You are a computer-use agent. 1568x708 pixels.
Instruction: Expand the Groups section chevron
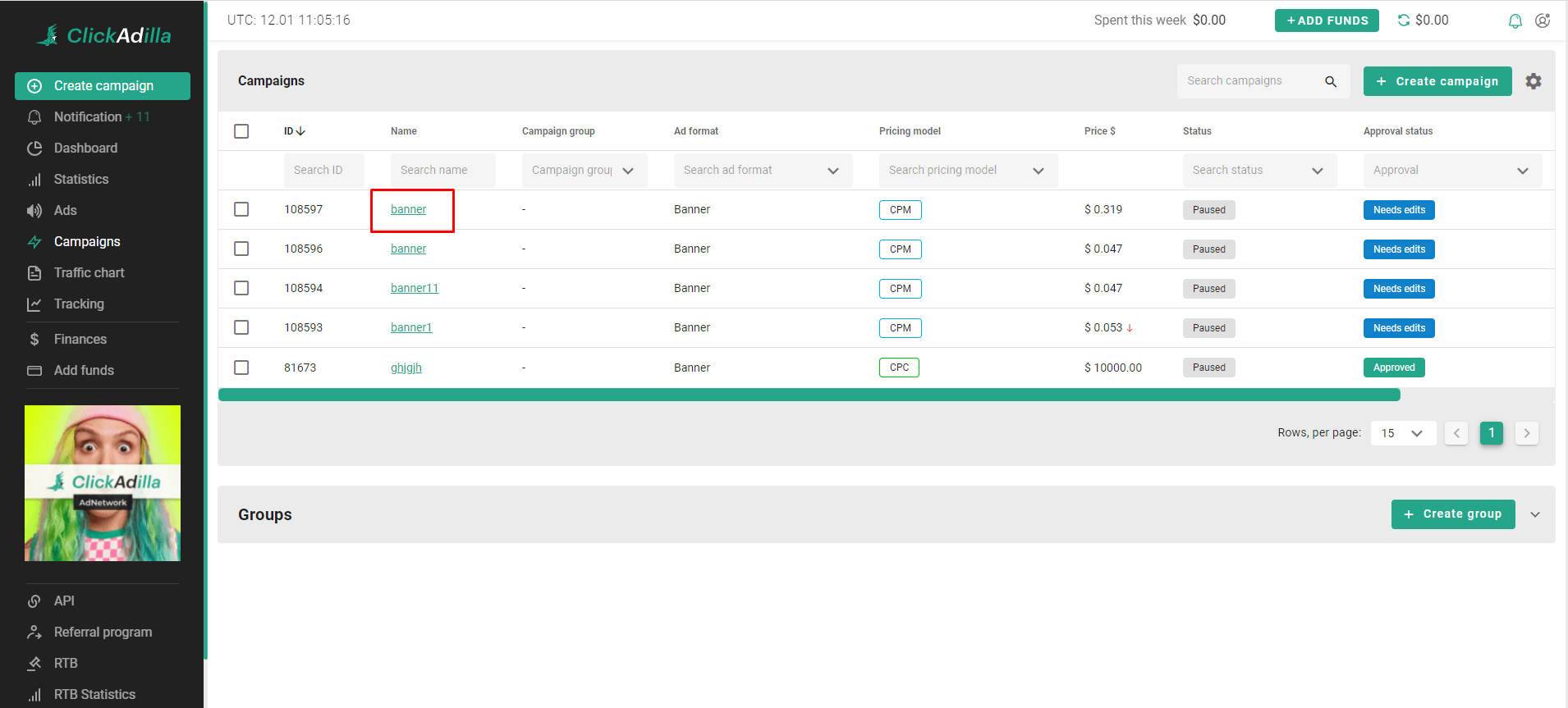[1534, 514]
